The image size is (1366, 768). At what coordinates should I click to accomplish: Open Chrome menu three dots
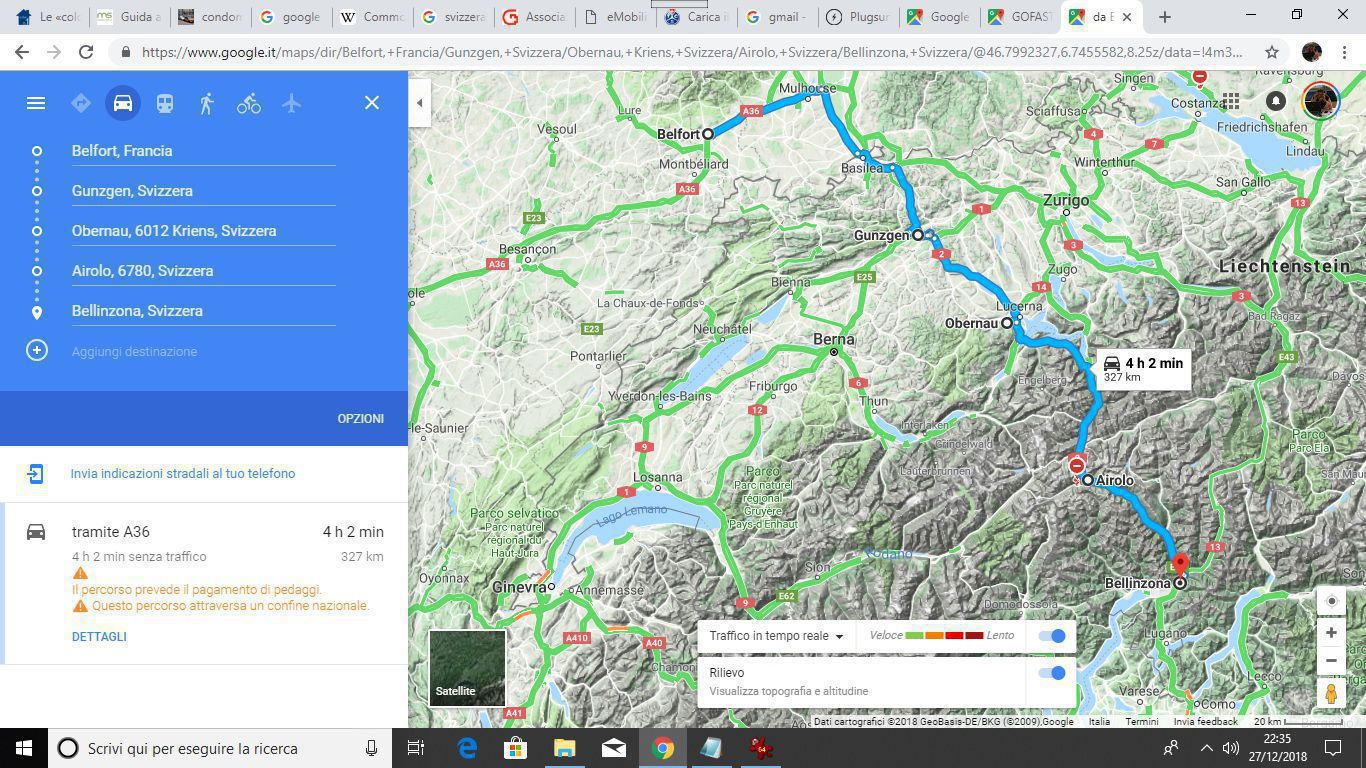[1346, 51]
